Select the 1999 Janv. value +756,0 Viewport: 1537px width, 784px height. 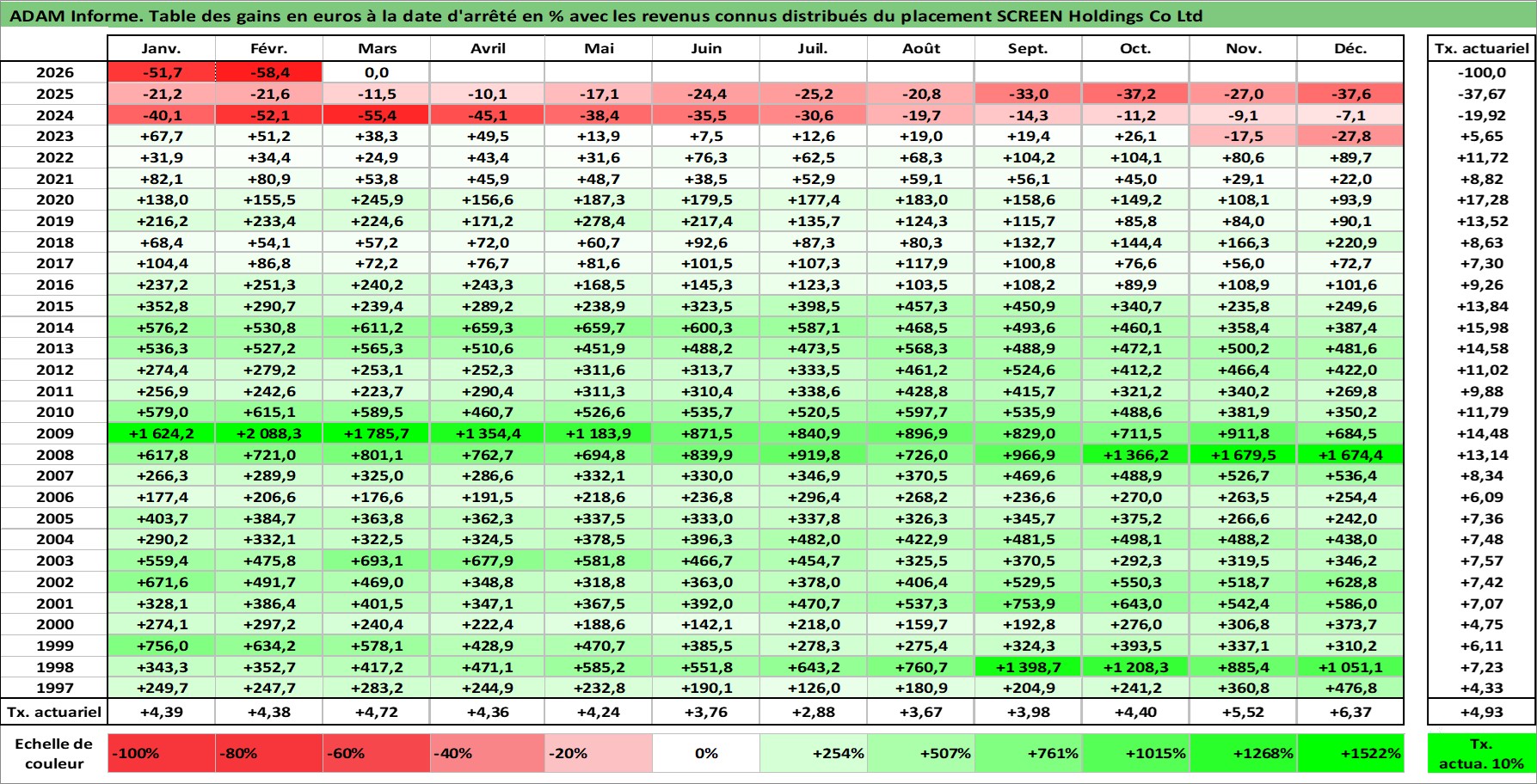tap(162, 646)
